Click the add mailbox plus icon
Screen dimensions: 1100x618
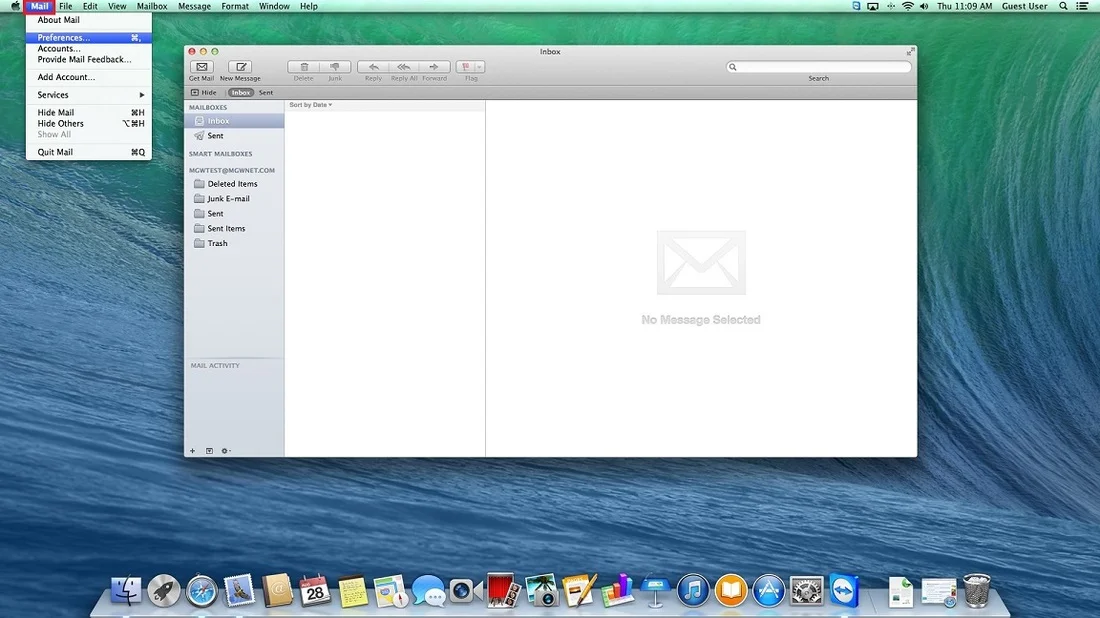tap(192, 451)
